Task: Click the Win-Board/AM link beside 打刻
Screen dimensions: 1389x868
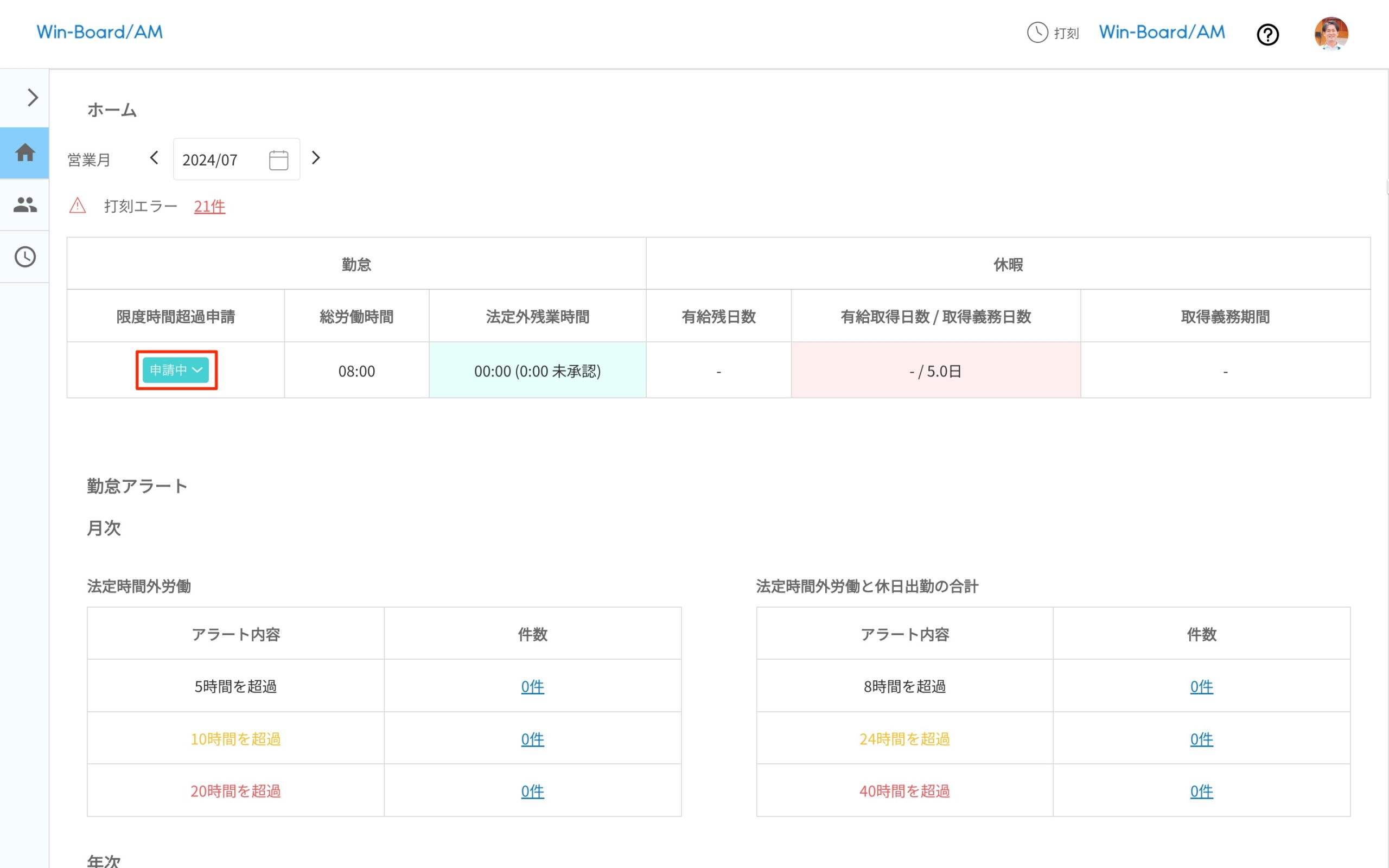Action: coord(1162,32)
